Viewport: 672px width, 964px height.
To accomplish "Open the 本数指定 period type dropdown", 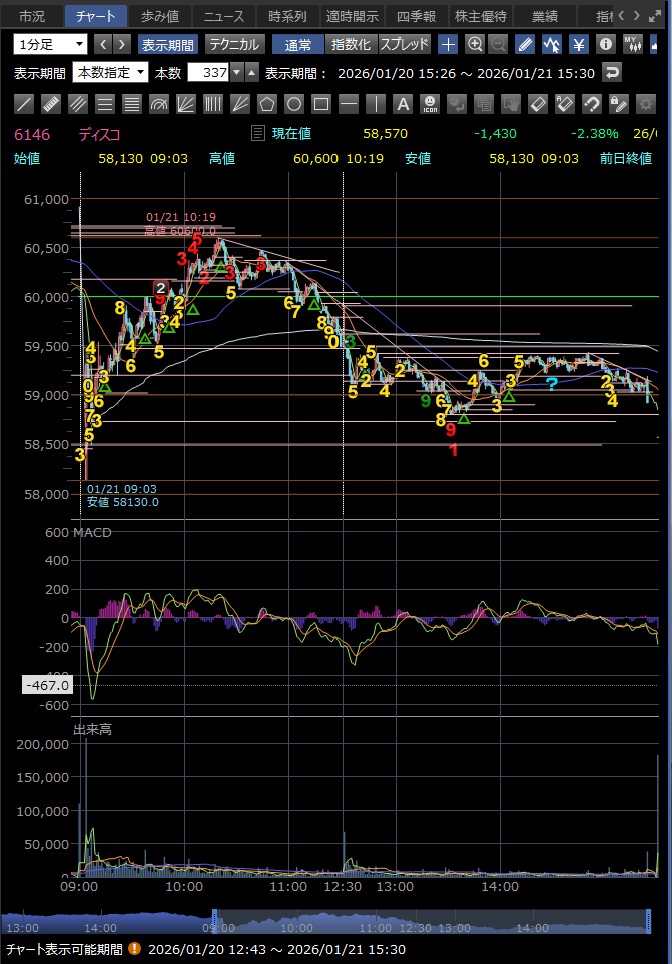I will 111,72.
